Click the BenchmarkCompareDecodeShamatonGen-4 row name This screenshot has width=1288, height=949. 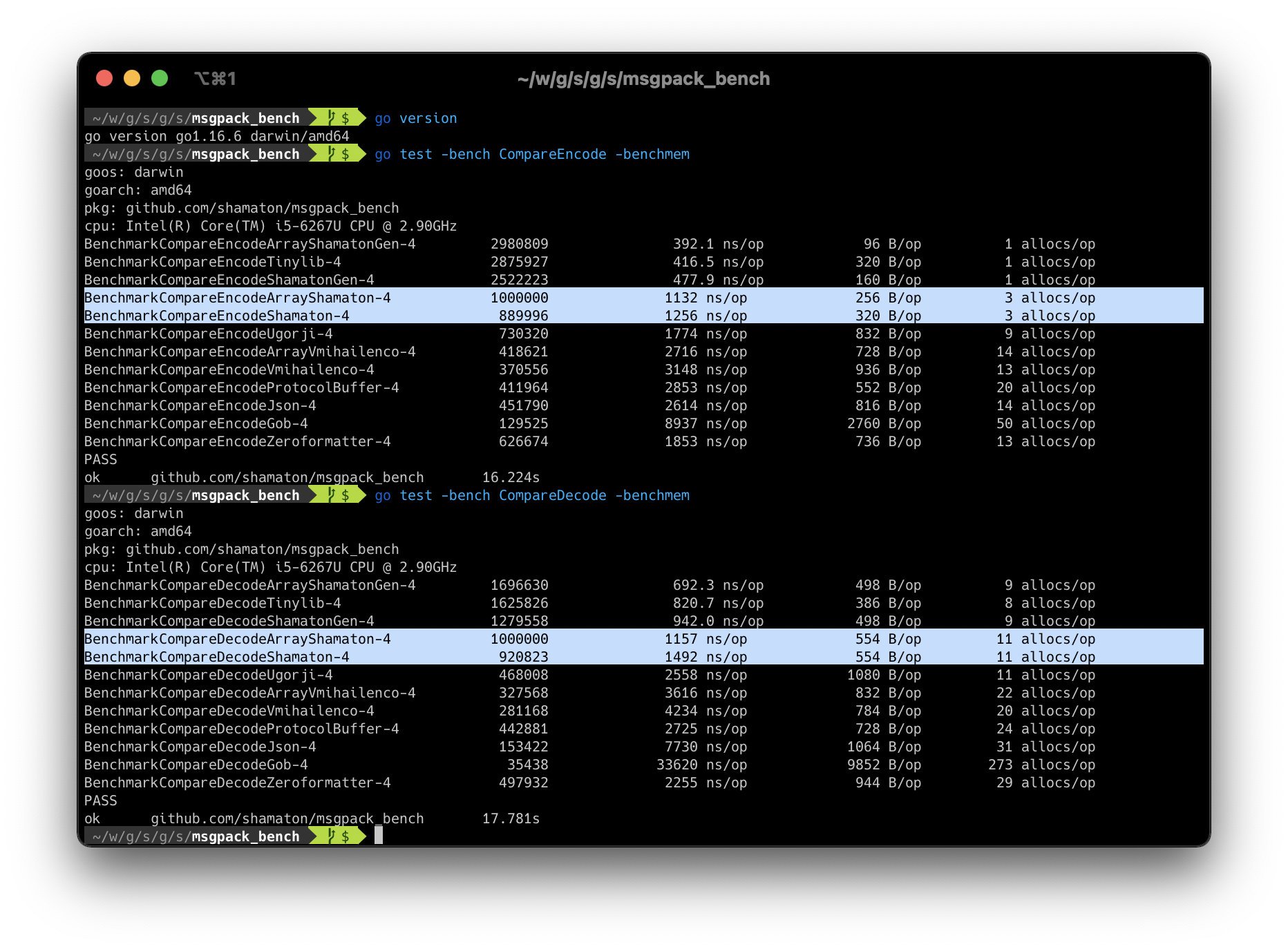[x=229, y=621]
